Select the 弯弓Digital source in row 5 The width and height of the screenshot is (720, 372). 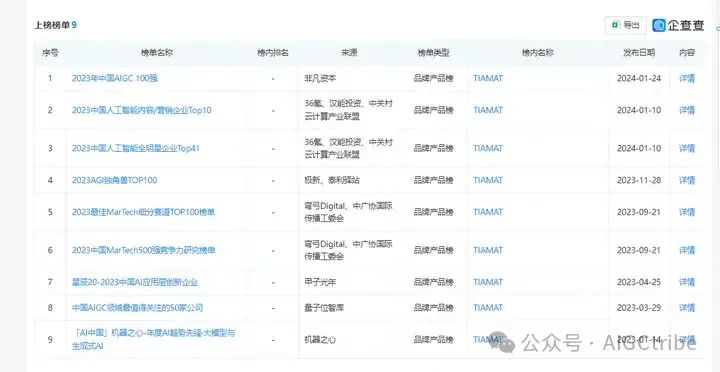[x=349, y=212]
